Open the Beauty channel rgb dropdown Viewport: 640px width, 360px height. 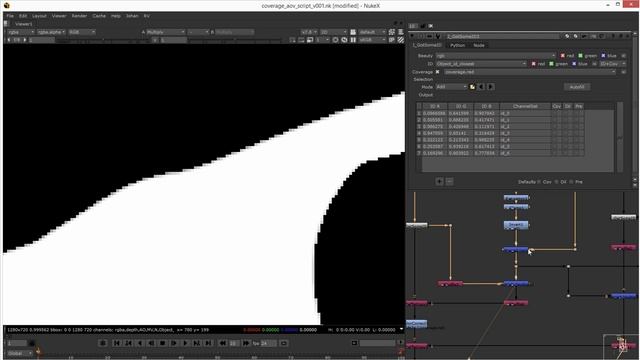496,56
